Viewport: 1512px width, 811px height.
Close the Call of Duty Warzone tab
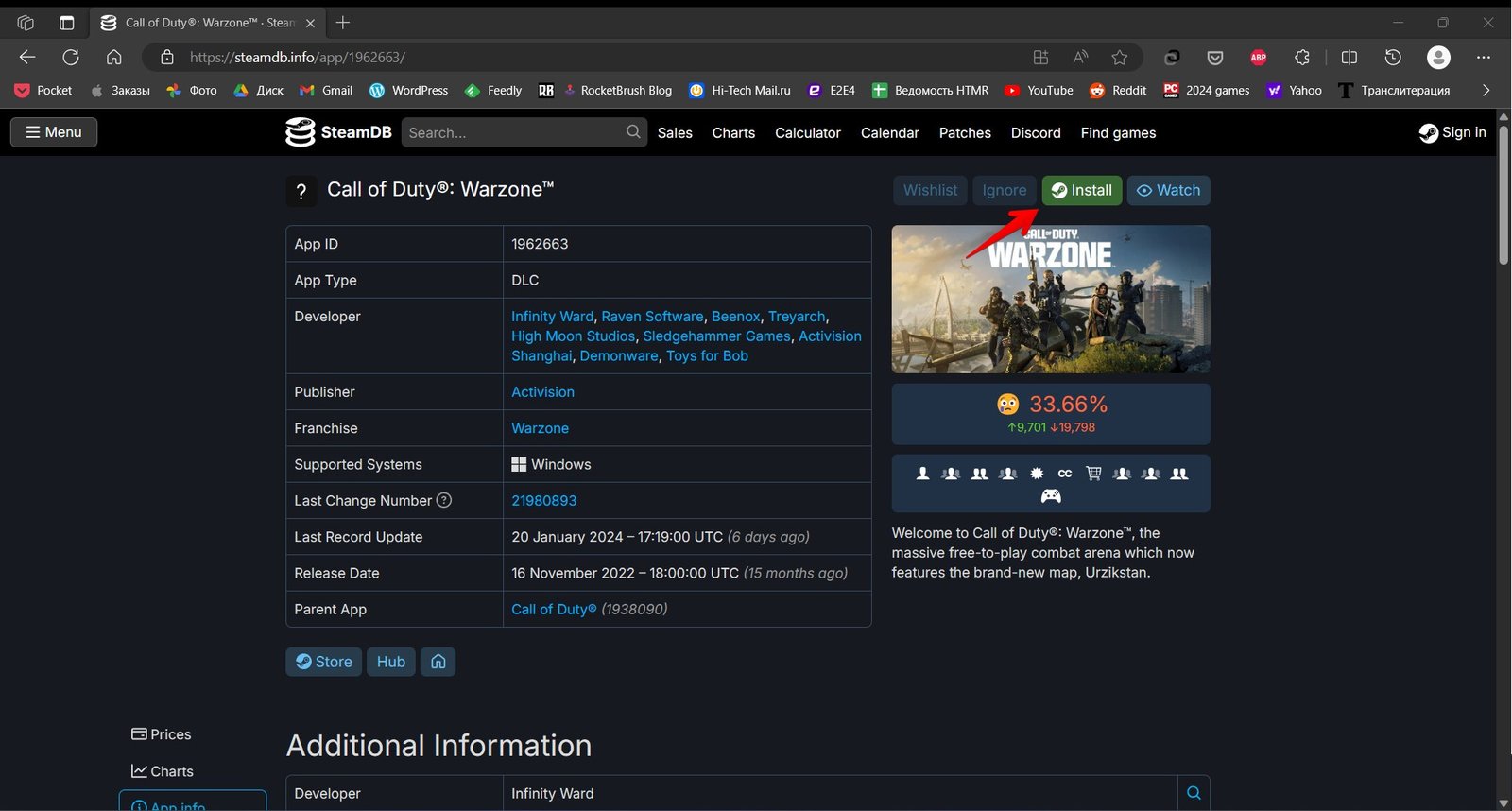pos(310,23)
